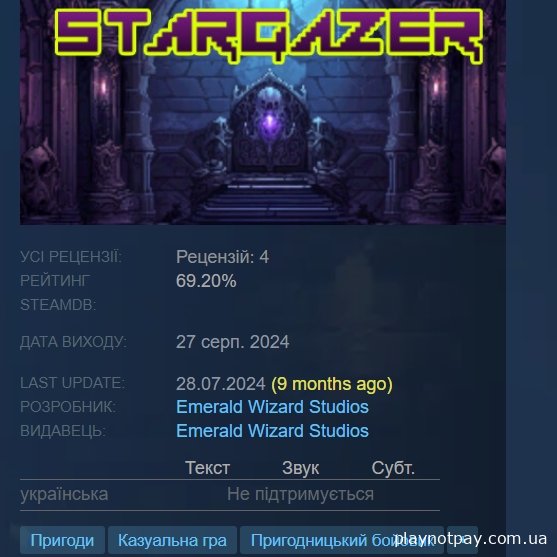Open the 'Пригоди' tag

coord(63,540)
